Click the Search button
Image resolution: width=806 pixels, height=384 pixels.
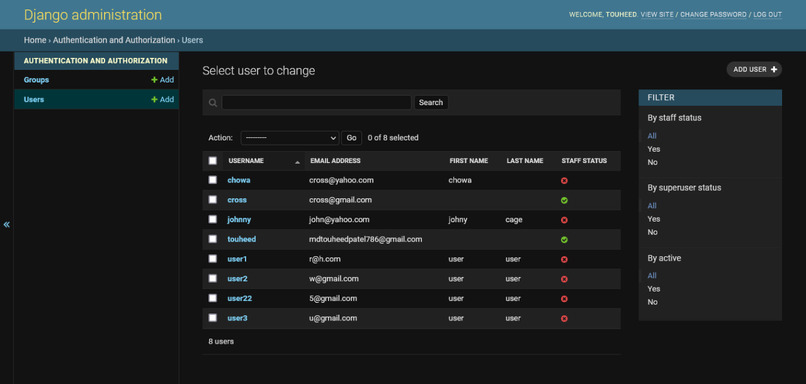431,102
